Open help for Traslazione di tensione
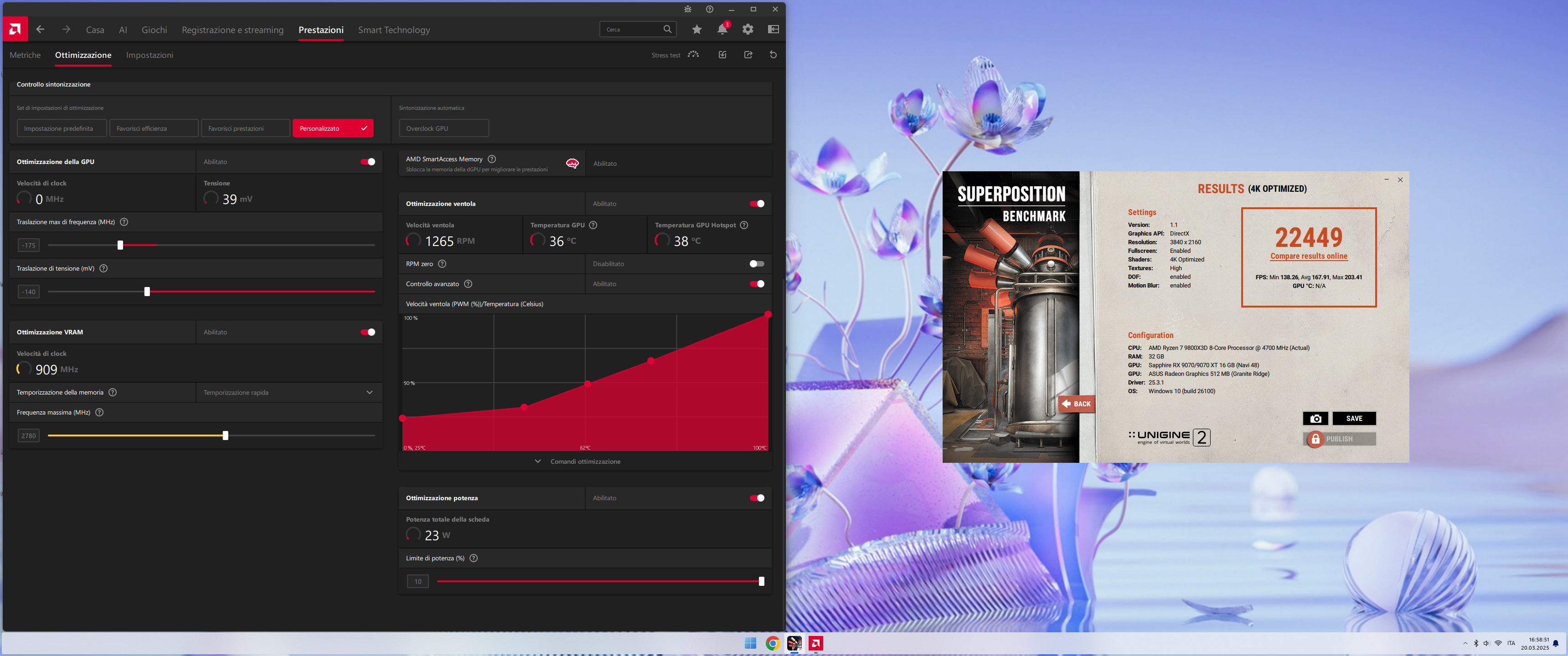This screenshot has width=1568, height=656. [103, 268]
